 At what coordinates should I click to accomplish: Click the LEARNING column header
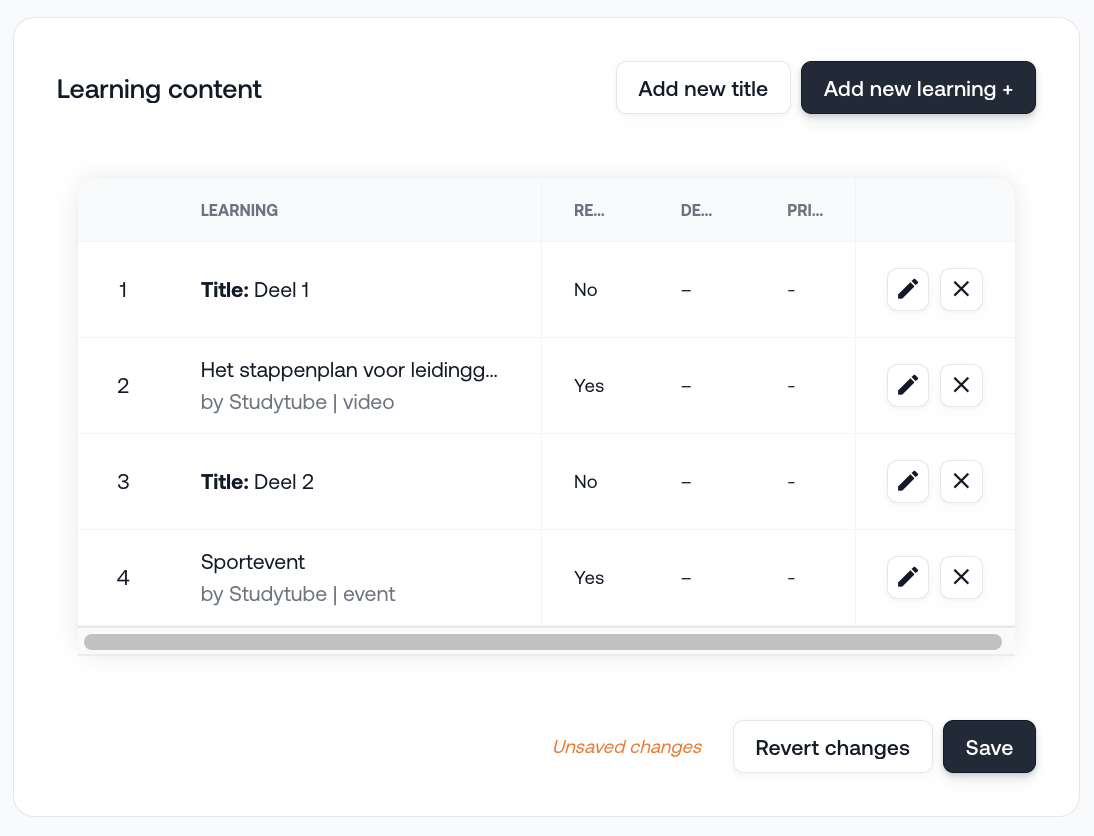point(239,211)
